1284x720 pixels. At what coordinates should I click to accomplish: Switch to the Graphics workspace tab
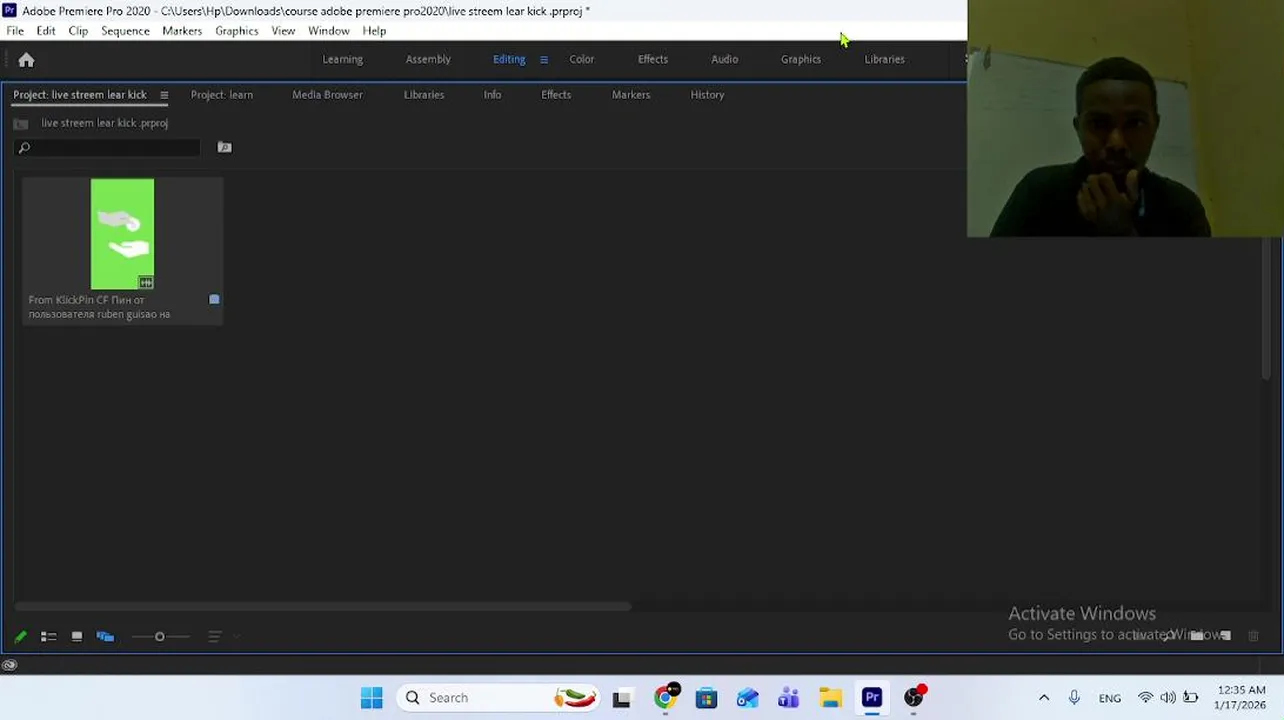point(801,60)
